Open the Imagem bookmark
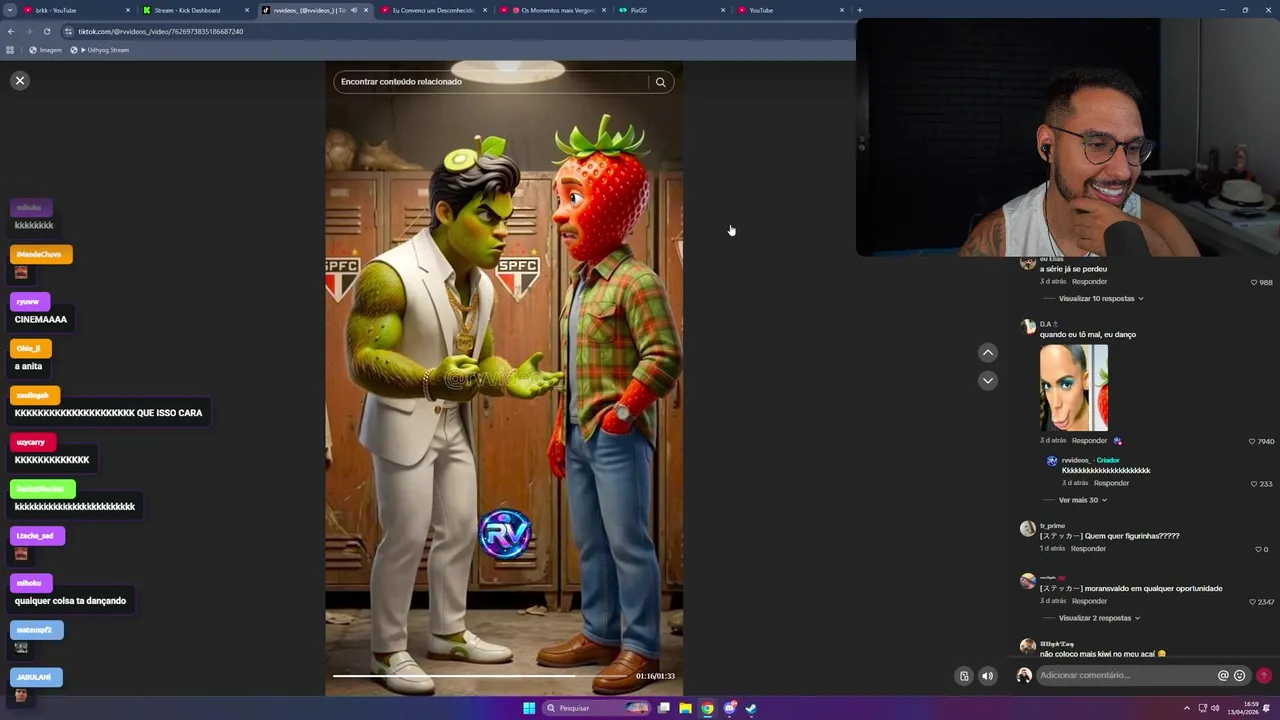 (46, 50)
